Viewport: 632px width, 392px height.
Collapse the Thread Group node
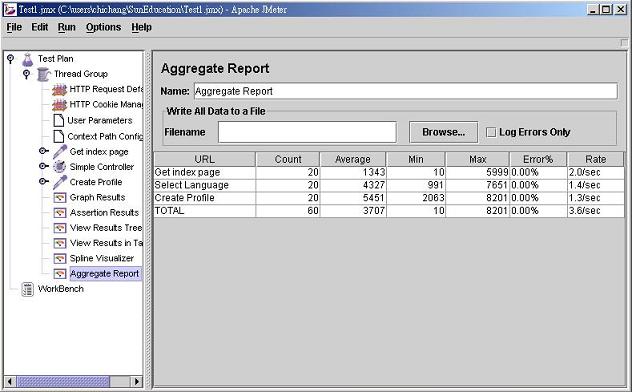point(26,74)
